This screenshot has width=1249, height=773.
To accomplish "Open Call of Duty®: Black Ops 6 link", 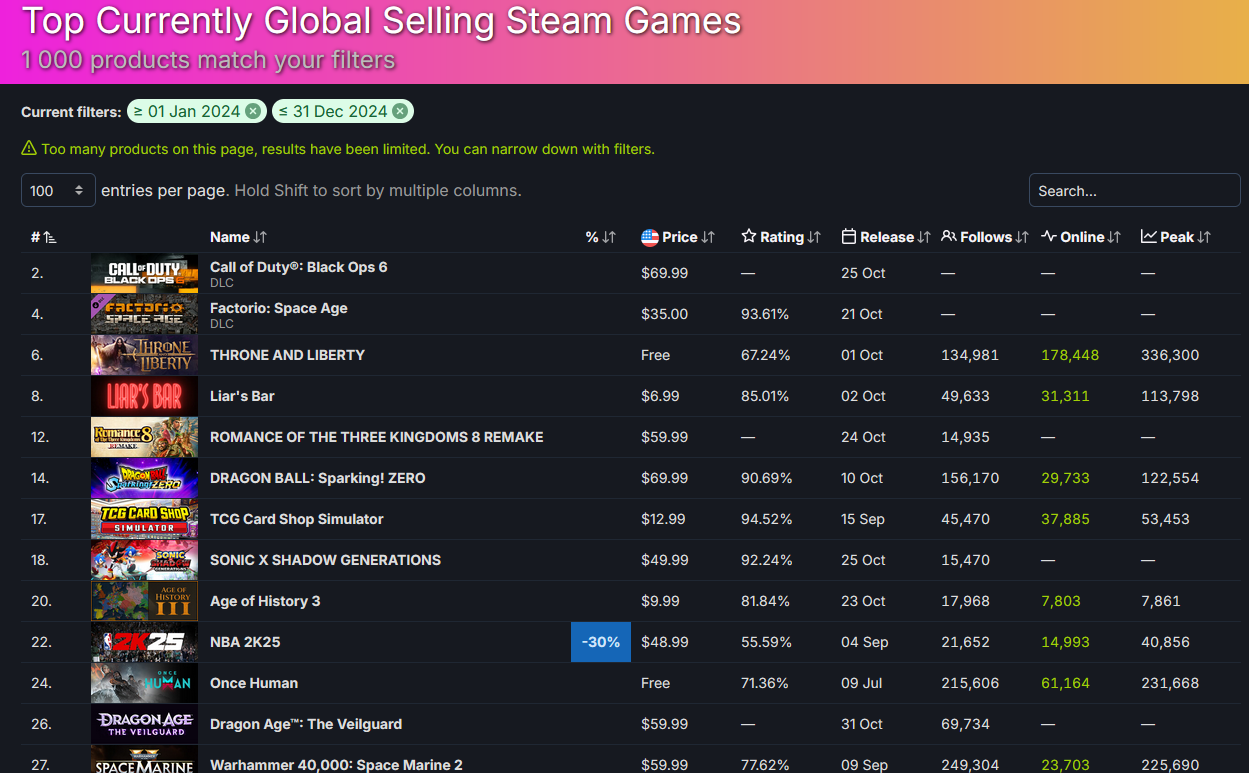I will click(x=298, y=267).
